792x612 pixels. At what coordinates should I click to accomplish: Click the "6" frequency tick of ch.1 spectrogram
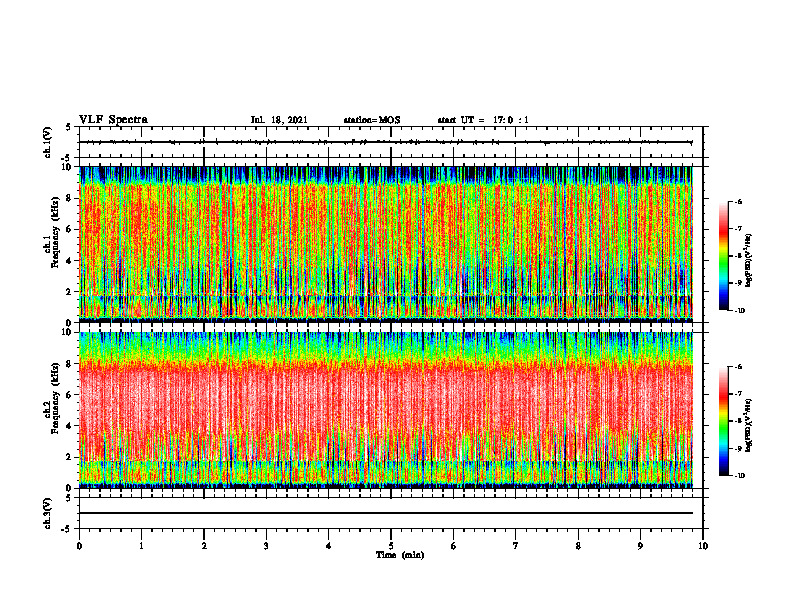coord(69,229)
